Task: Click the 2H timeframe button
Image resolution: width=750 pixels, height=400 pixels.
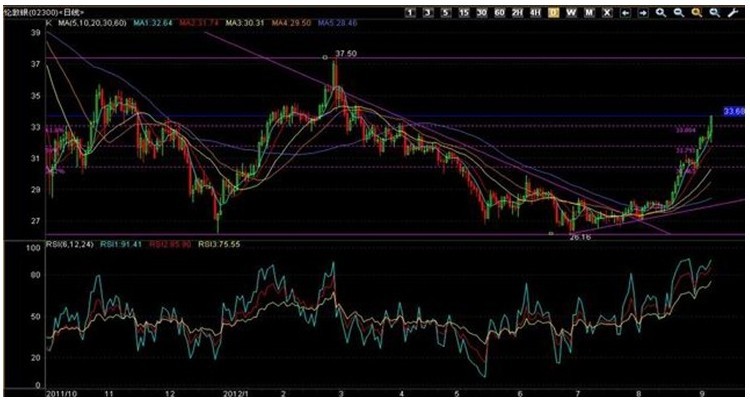Action: tap(515, 12)
